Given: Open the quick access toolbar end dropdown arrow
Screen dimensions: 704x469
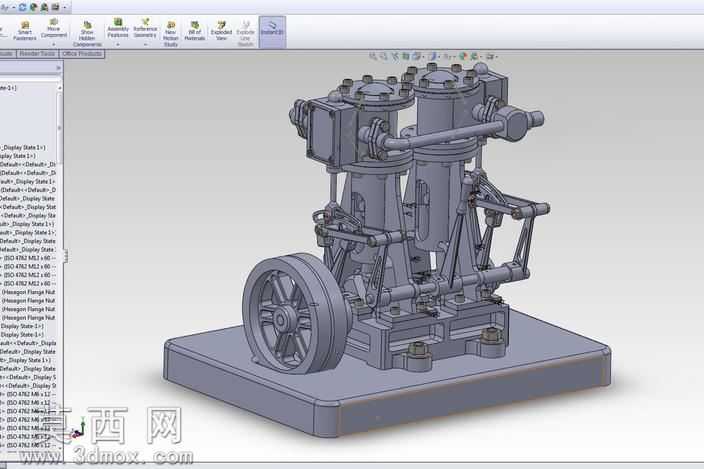Looking at the screenshot, I should (x=65, y=8).
